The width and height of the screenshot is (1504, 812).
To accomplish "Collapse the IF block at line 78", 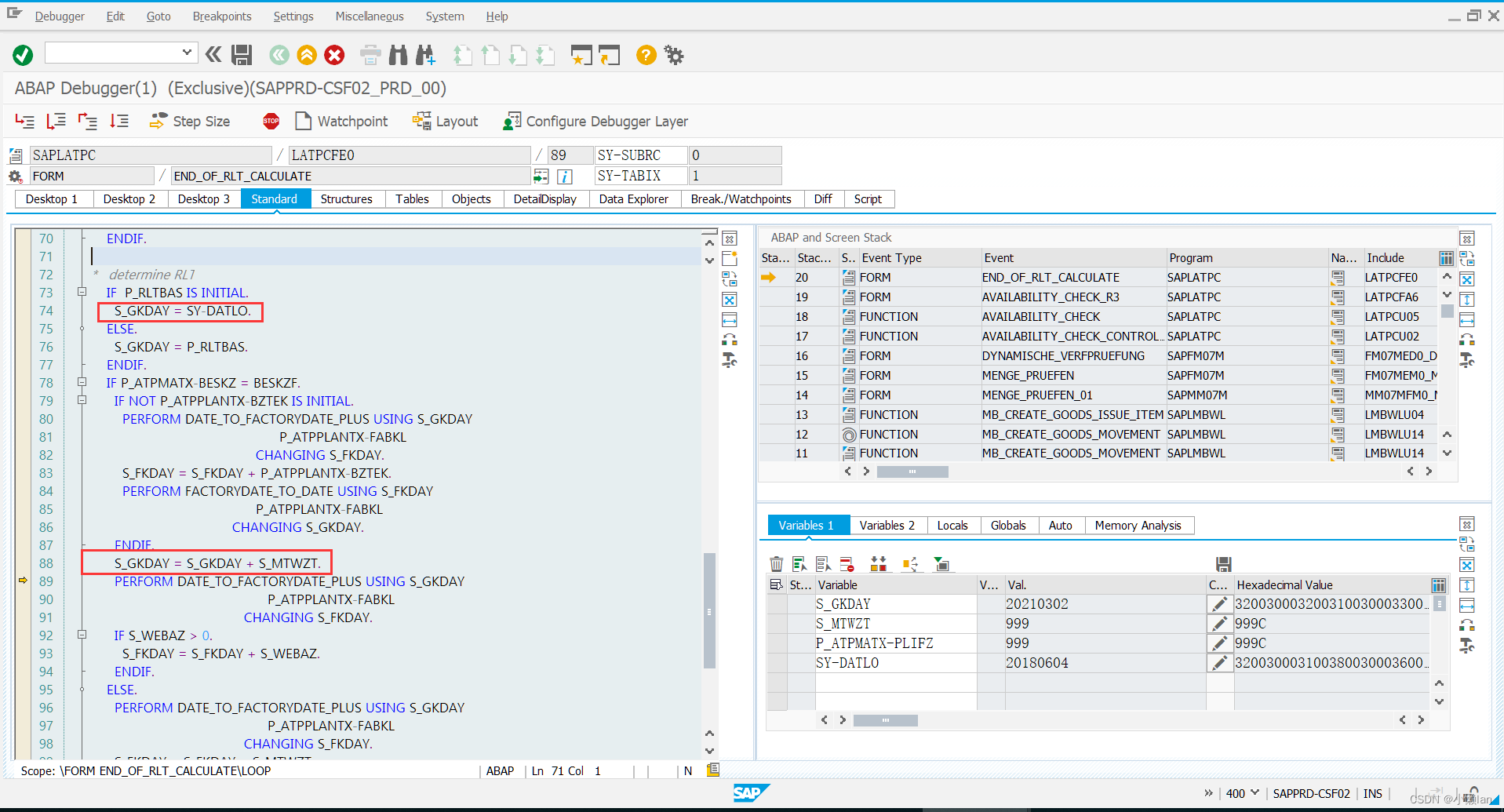I will tap(82, 382).
